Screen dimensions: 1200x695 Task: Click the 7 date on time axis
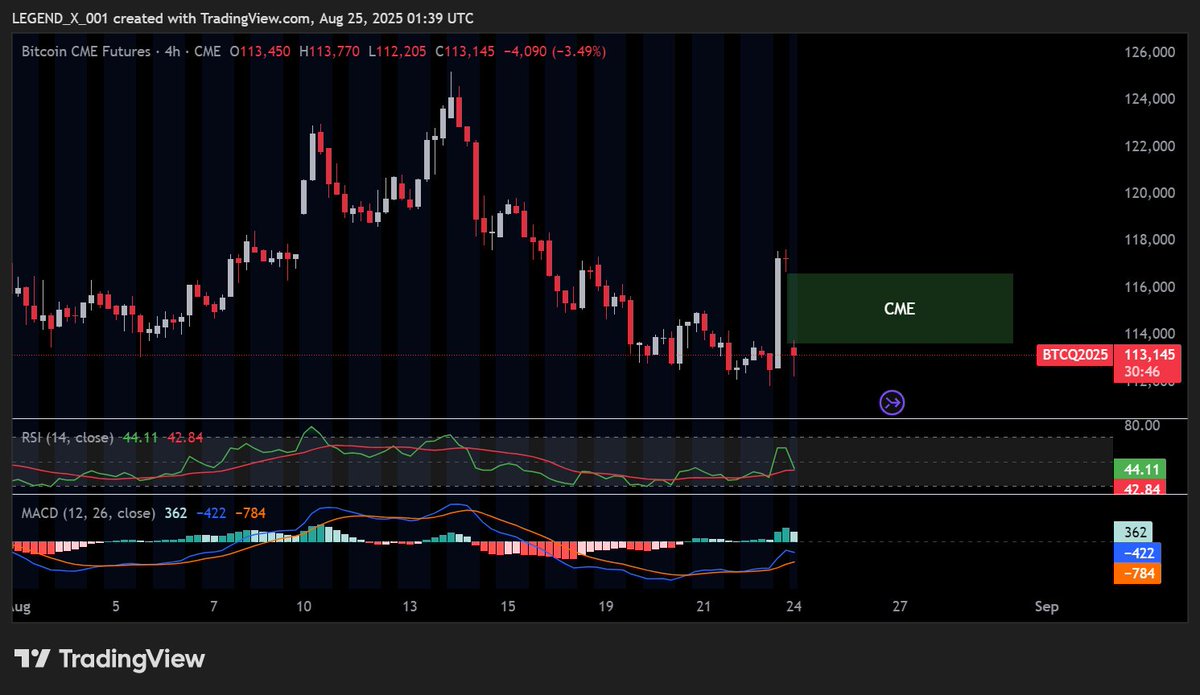pos(214,606)
